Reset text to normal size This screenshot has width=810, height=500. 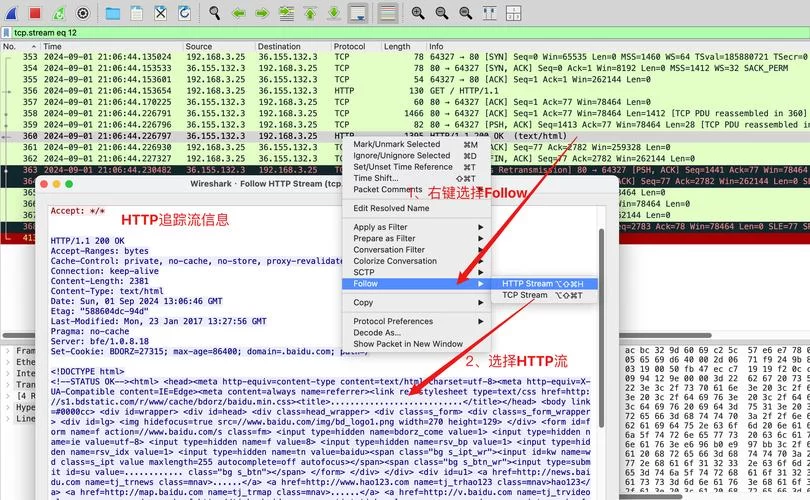tap(465, 13)
